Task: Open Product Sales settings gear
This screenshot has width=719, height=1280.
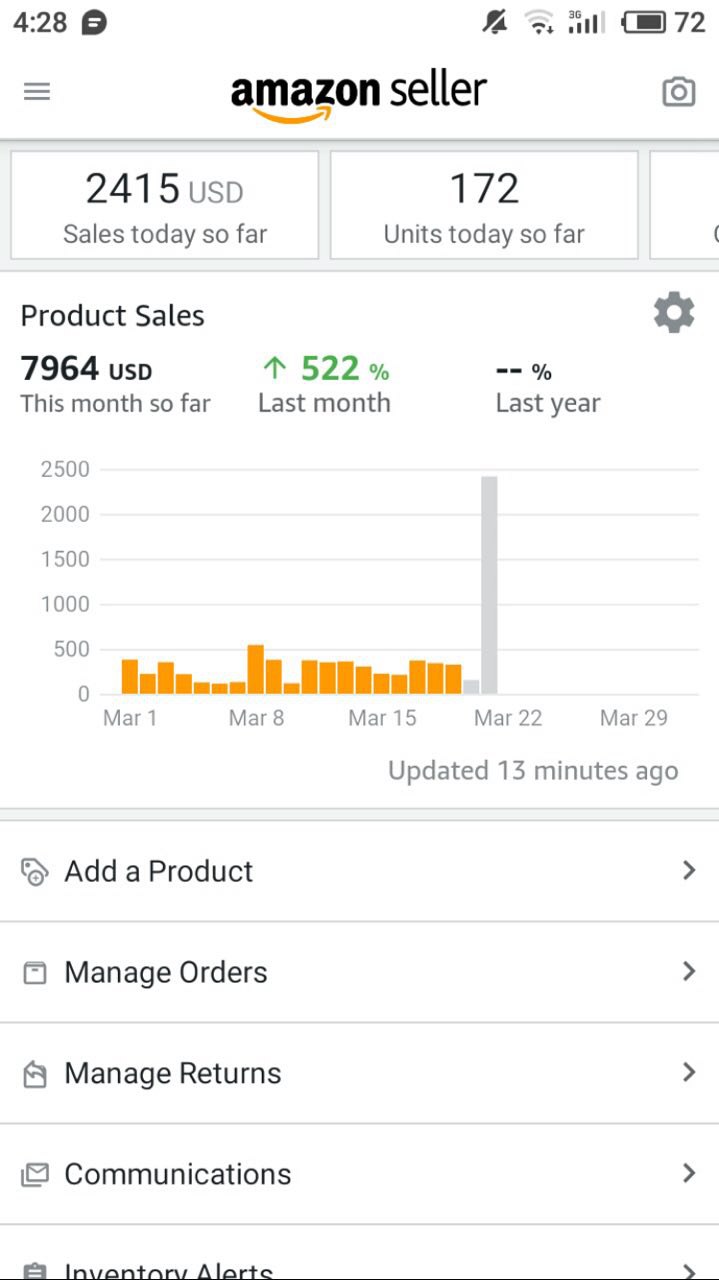Action: point(674,313)
